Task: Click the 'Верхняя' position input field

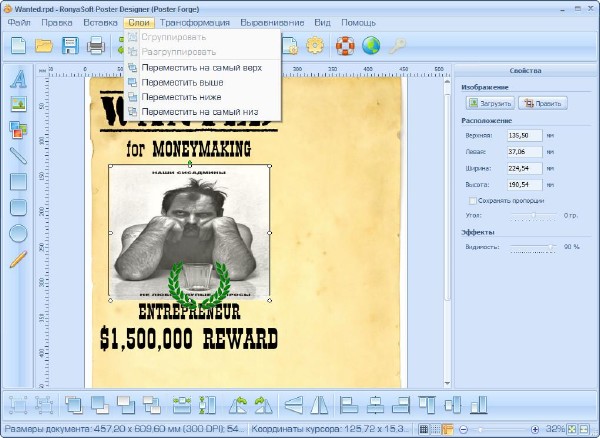Action: 524,134
